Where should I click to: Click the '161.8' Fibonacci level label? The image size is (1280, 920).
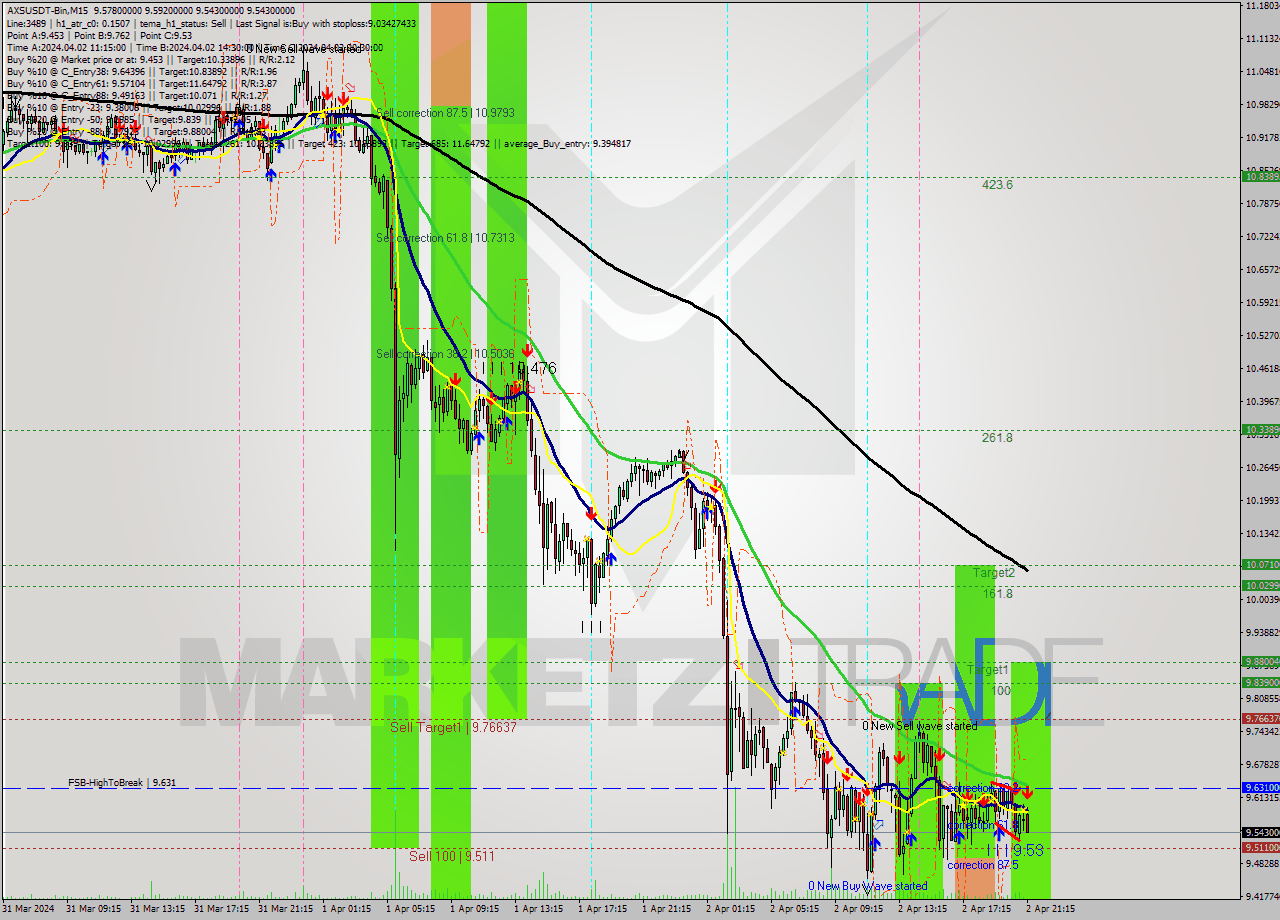pyautogui.click(x=997, y=594)
